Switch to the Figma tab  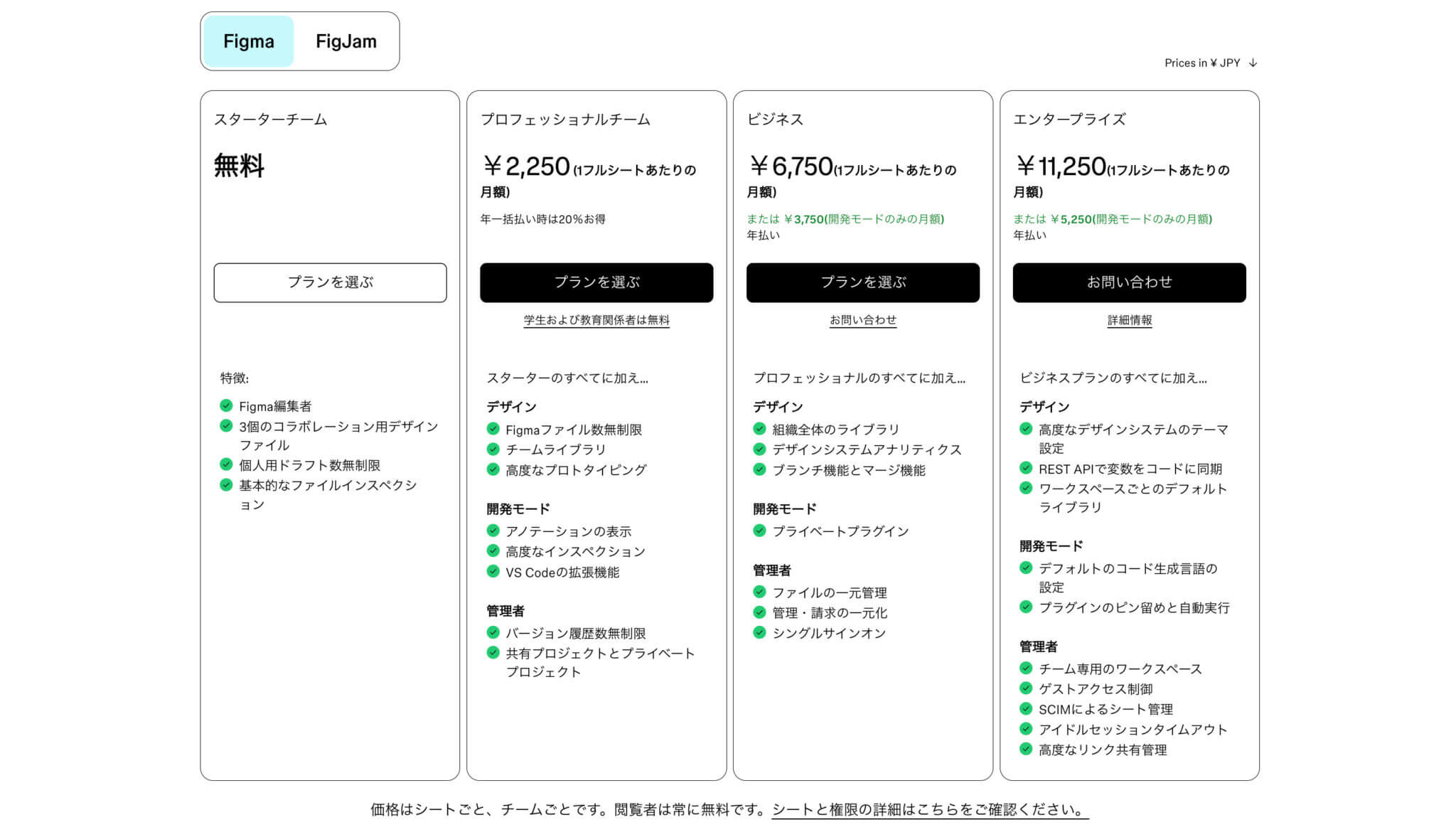[248, 41]
